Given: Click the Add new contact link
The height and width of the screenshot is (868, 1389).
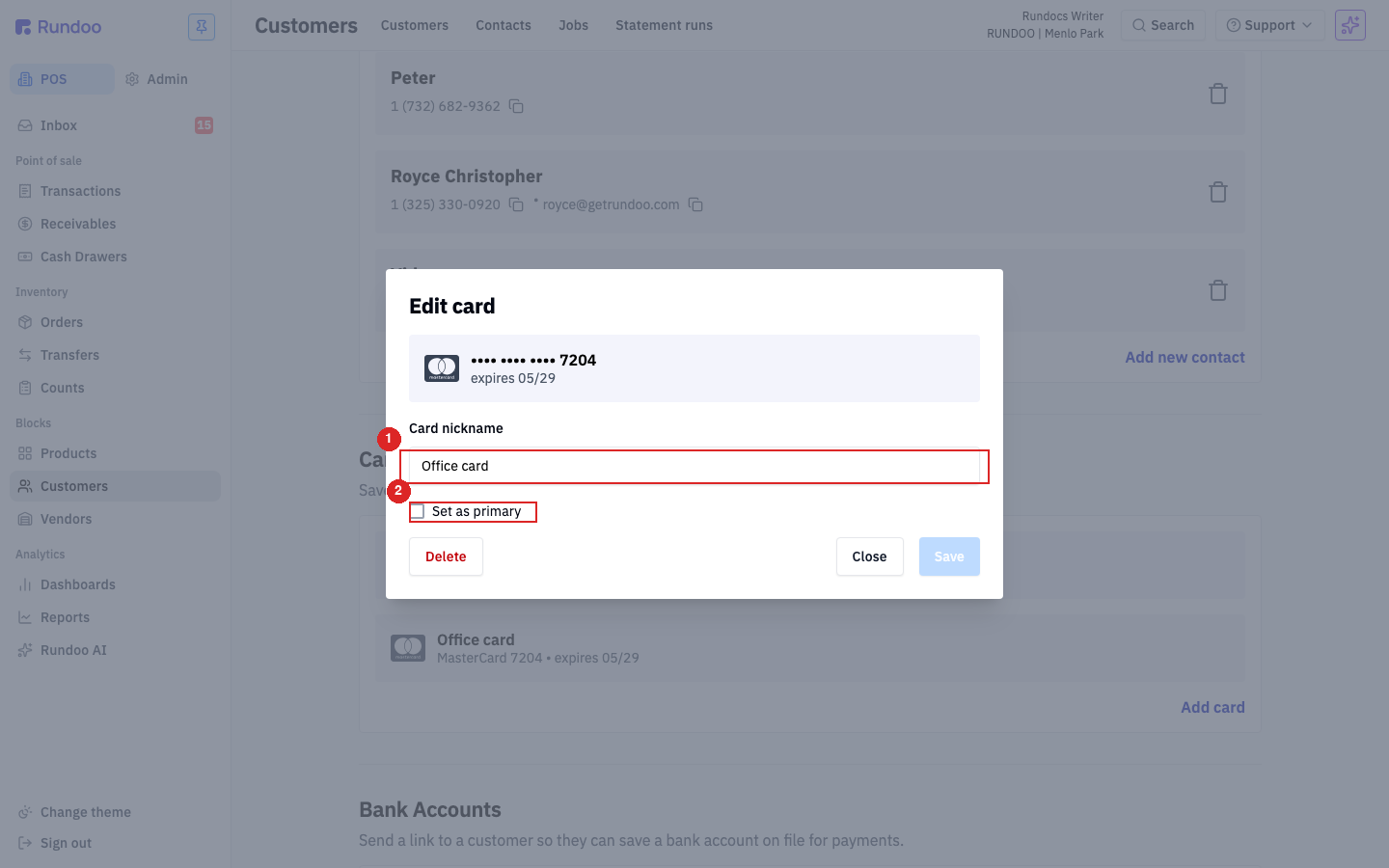Looking at the screenshot, I should click(x=1185, y=357).
